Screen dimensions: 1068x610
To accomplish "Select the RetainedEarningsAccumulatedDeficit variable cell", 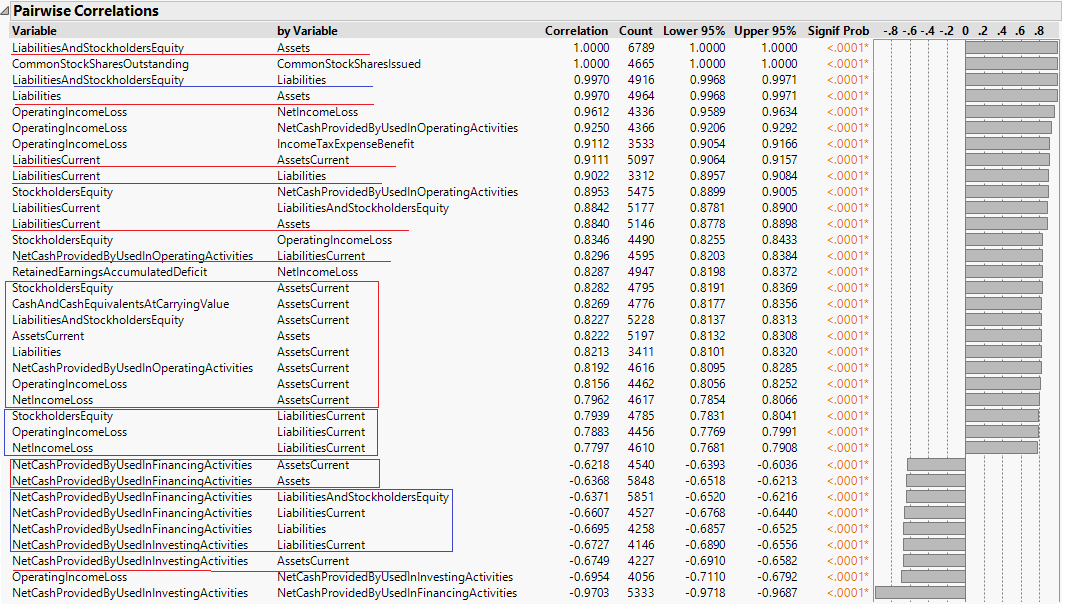I will (110, 272).
